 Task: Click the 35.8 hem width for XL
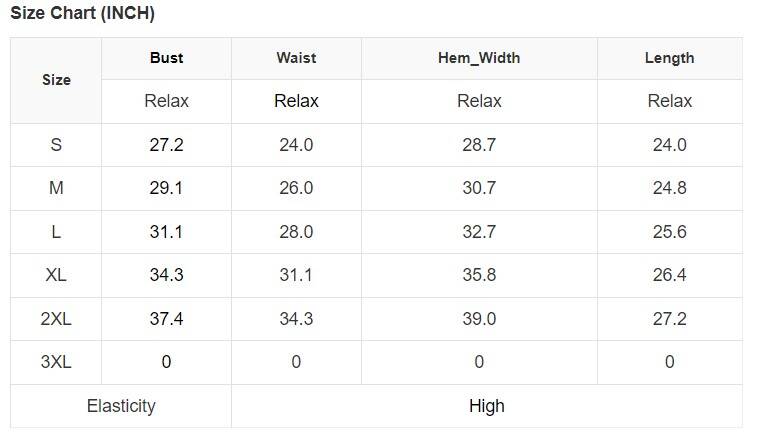[479, 275]
